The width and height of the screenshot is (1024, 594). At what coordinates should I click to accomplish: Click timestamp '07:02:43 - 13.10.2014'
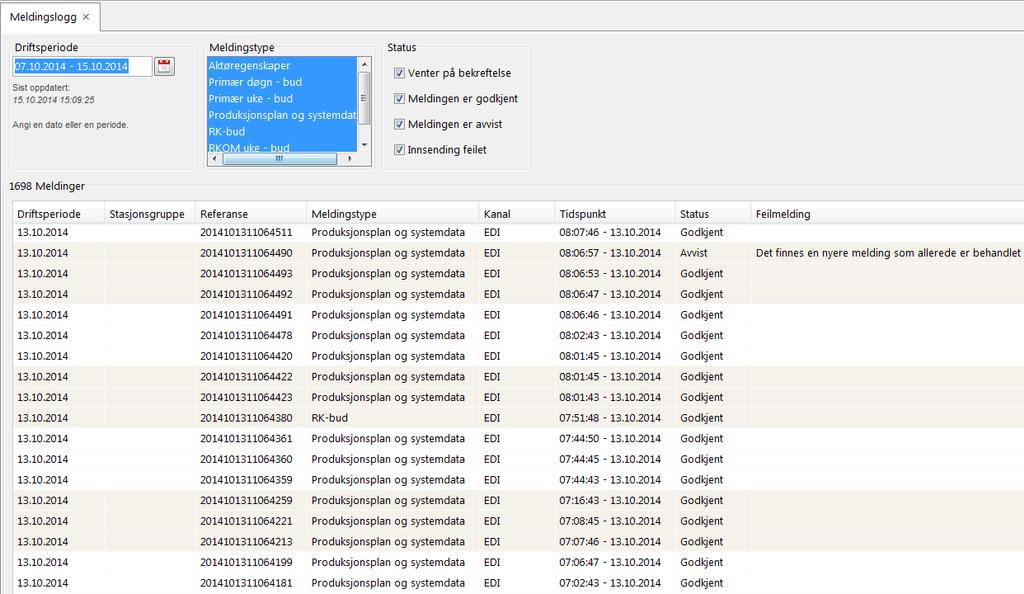[610, 583]
